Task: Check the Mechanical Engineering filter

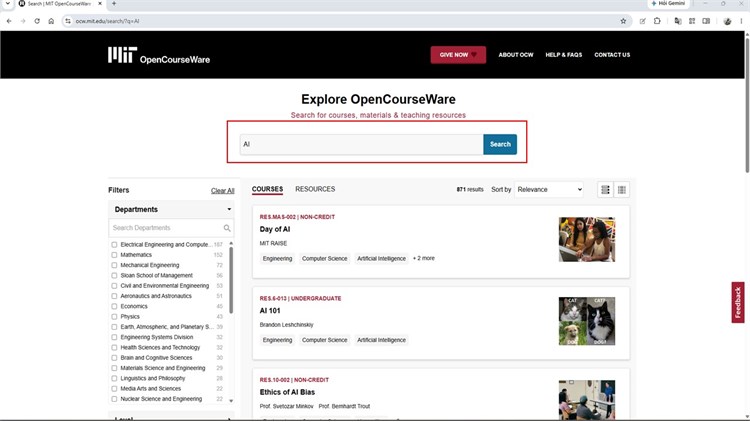Action: point(114,265)
